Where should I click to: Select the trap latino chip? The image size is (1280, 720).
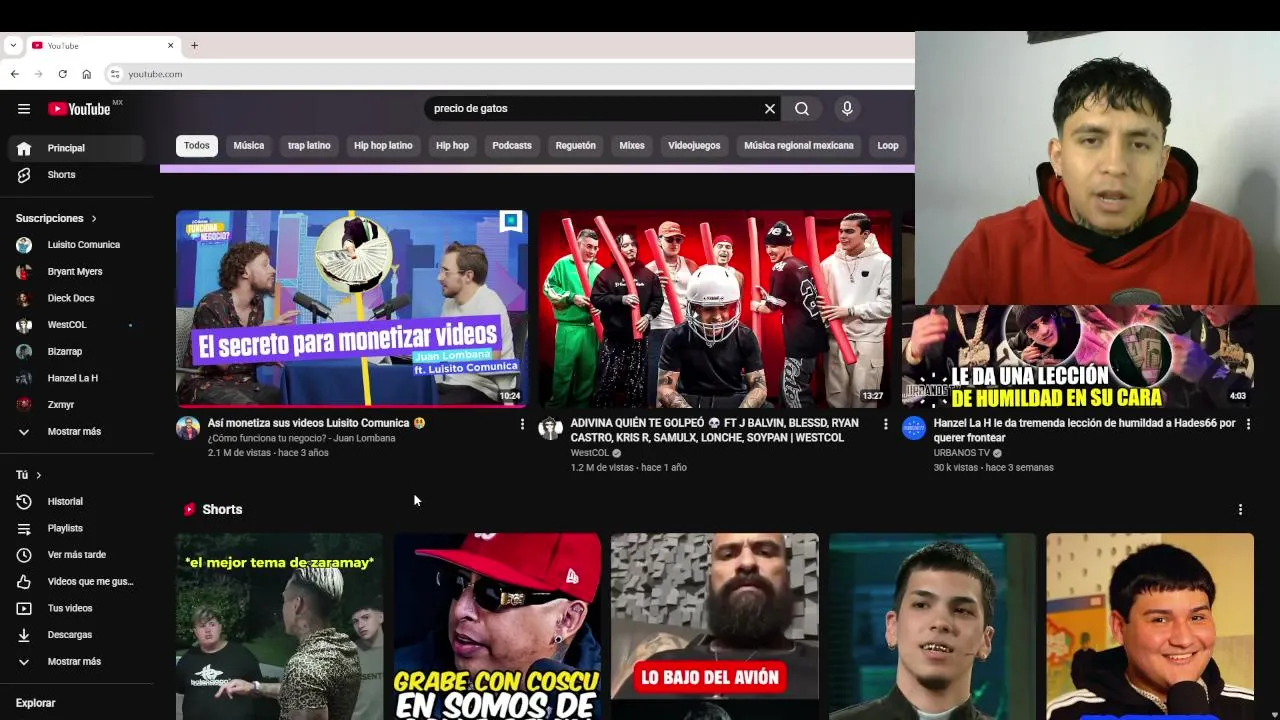309,146
